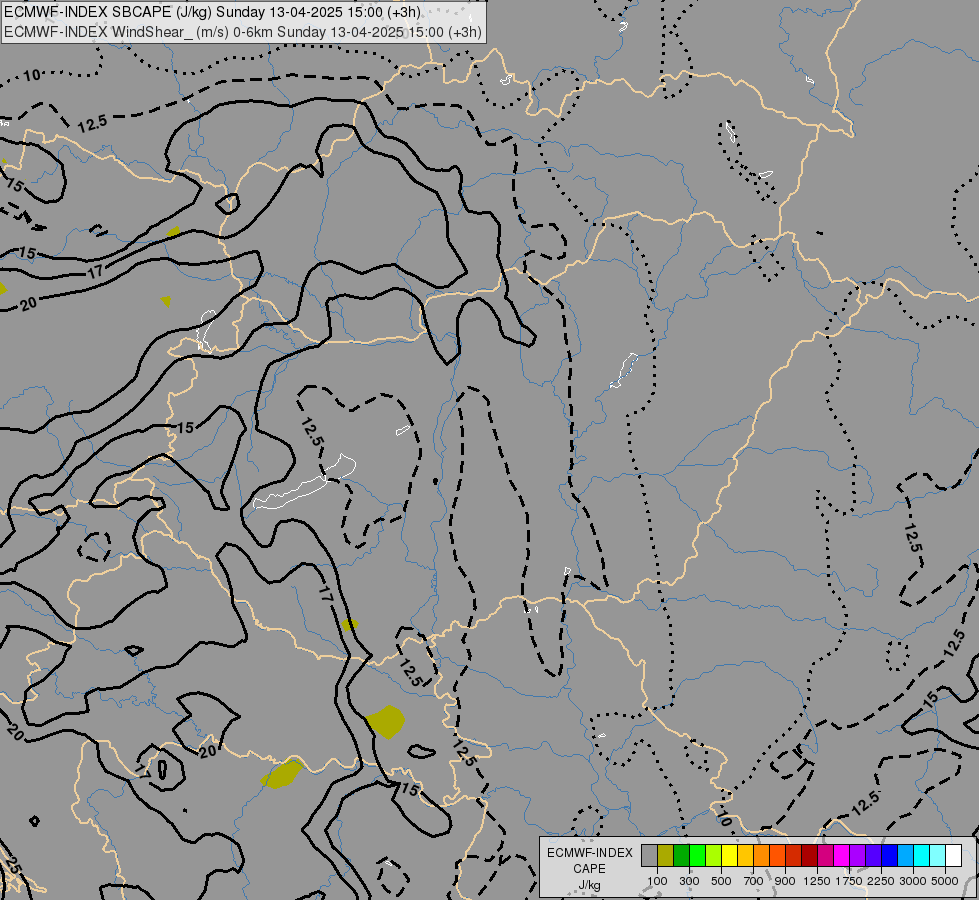Click ECMWF-INDEX label inside legend box
The image size is (979, 900).
click(589, 853)
